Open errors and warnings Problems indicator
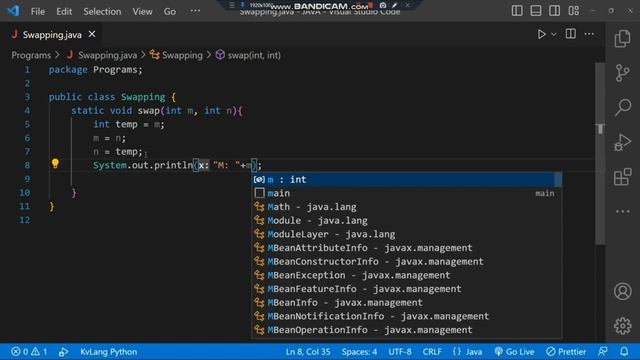This screenshot has height=360, width=640. click(x=29, y=351)
